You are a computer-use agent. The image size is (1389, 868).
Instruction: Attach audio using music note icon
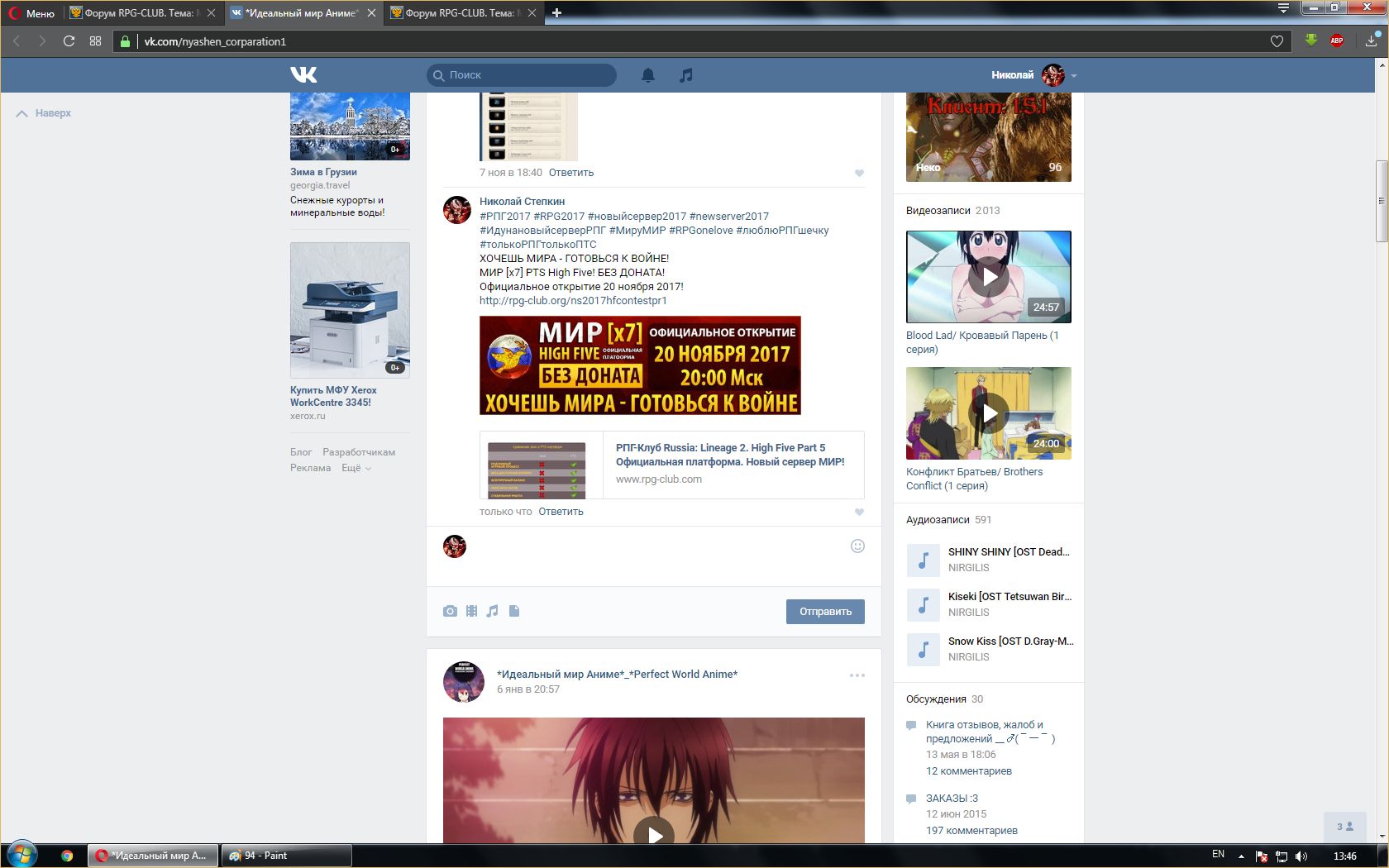tap(493, 611)
